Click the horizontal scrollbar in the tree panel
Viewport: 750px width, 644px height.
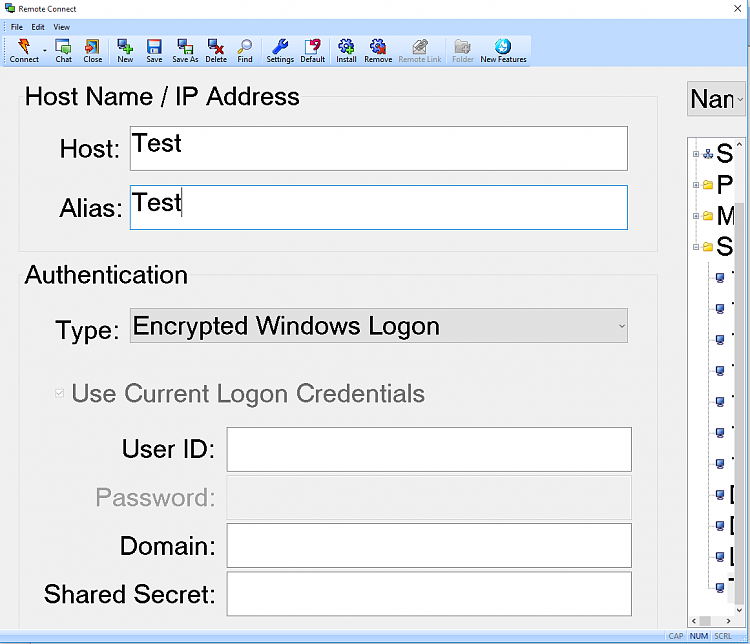[x=711, y=621]
